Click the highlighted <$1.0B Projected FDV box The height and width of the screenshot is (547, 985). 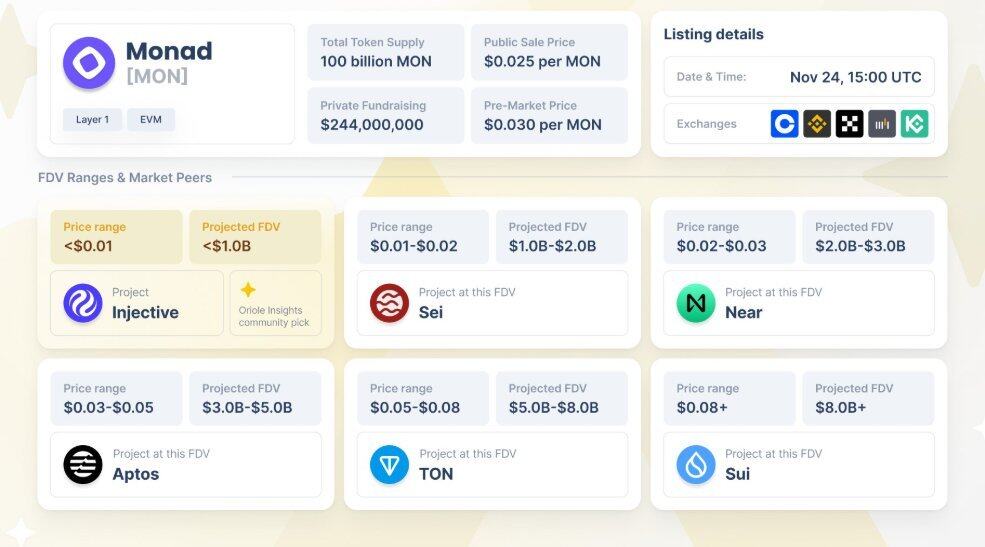255,237
